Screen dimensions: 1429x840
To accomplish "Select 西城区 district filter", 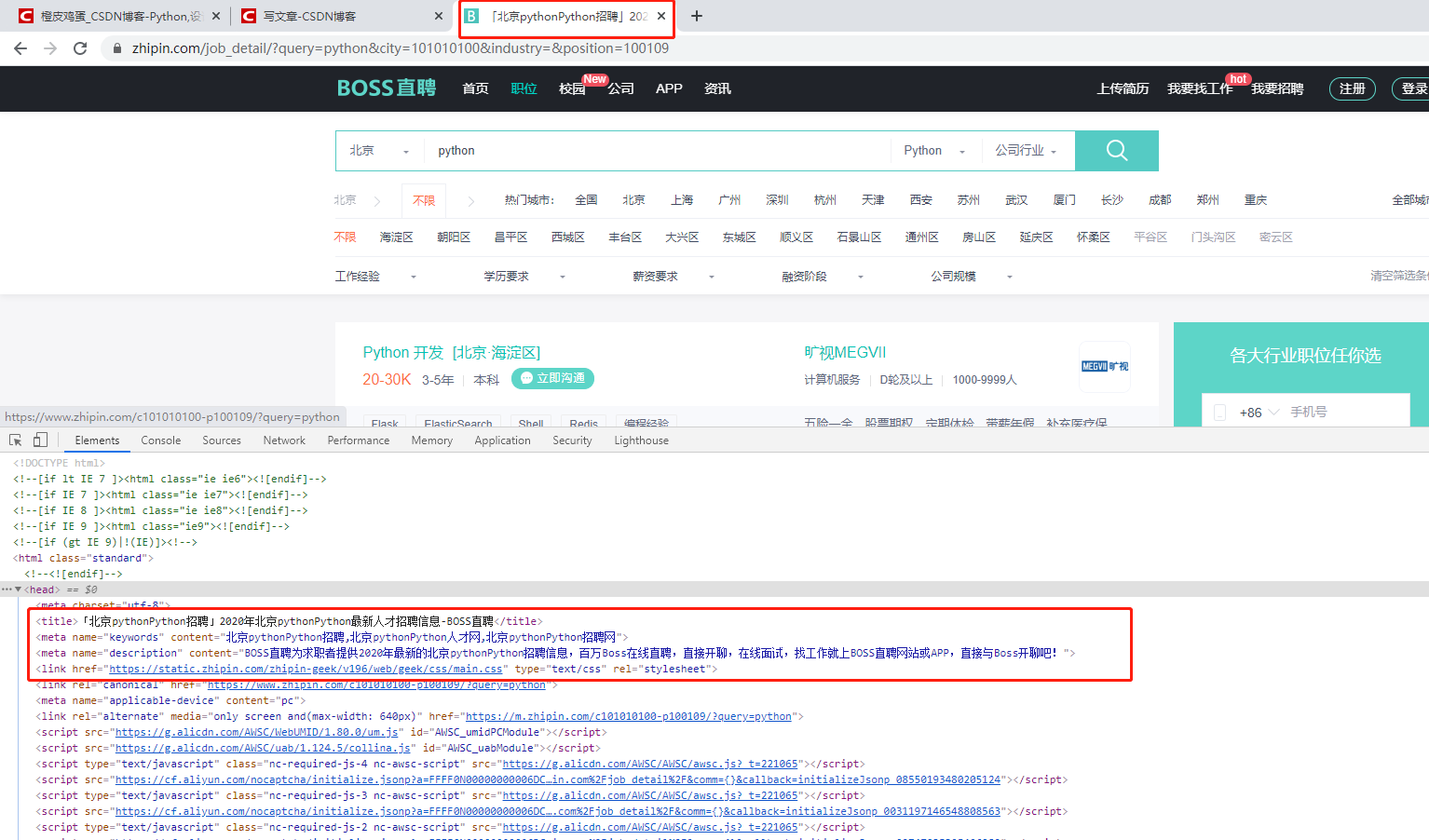I will (x=567, y=237).
